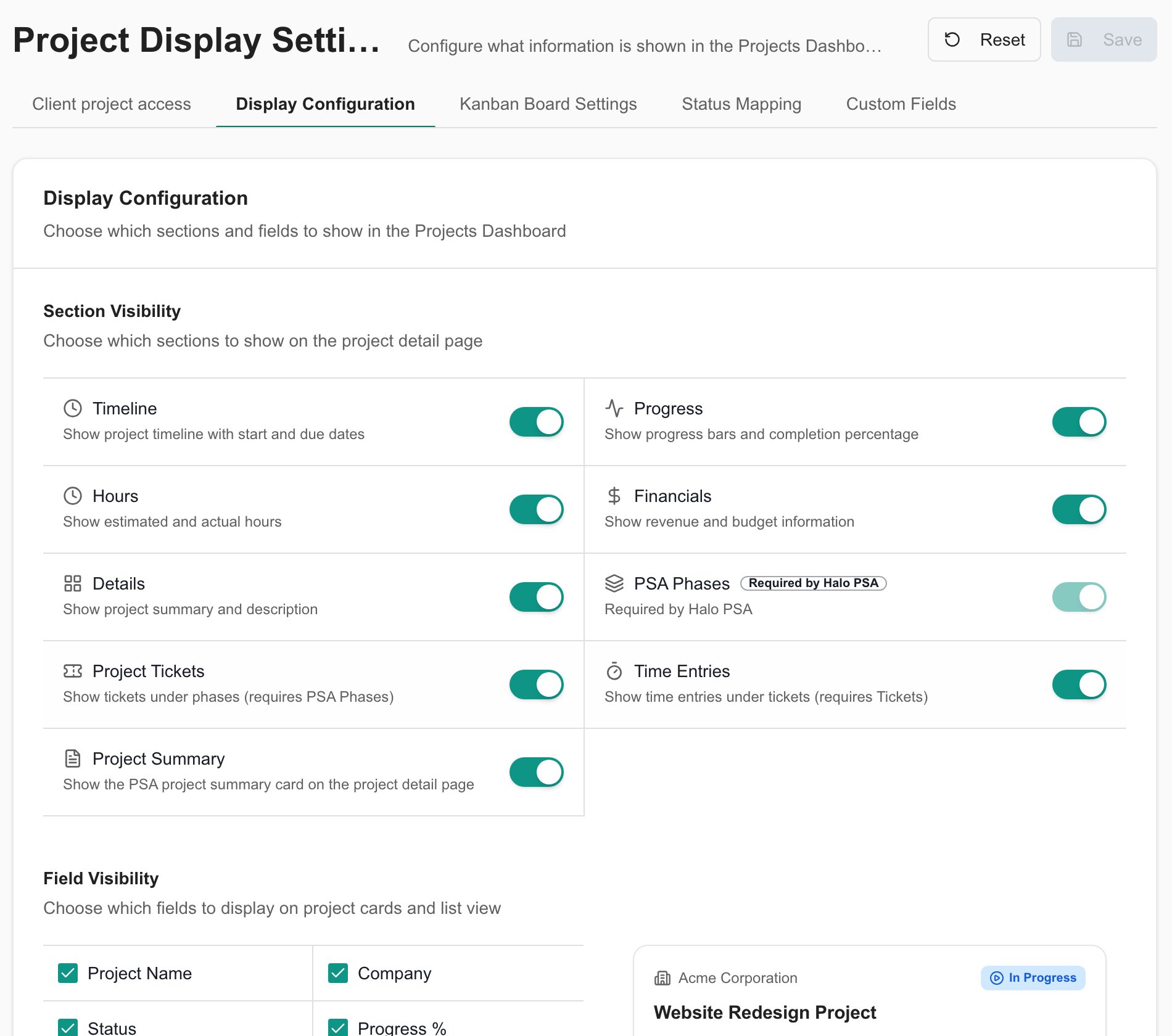Click the Required by Halo PSA badge

coord(813,583)
